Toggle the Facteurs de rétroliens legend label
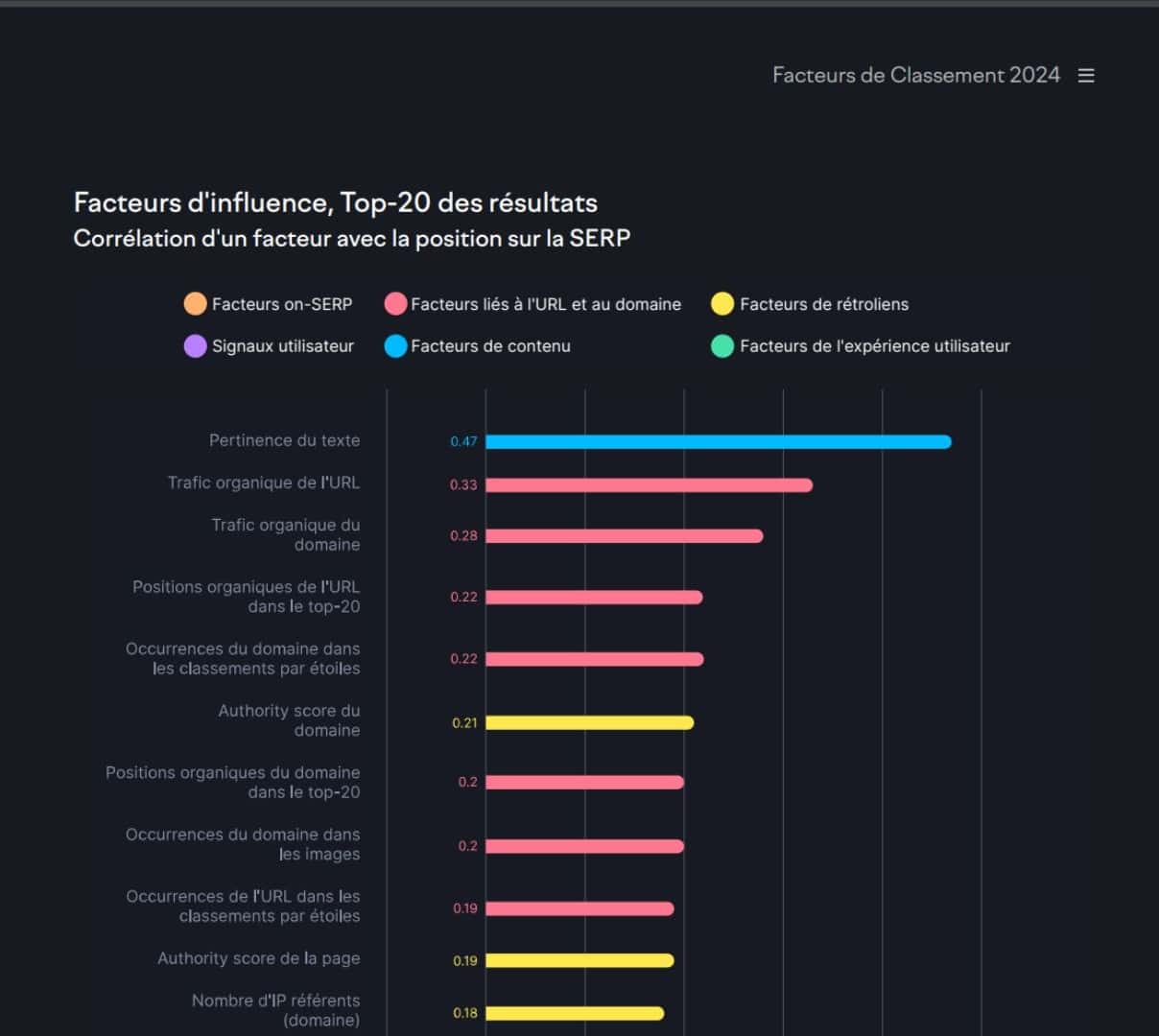The width and height of the screenshot is (1159, 1036). 824,304
